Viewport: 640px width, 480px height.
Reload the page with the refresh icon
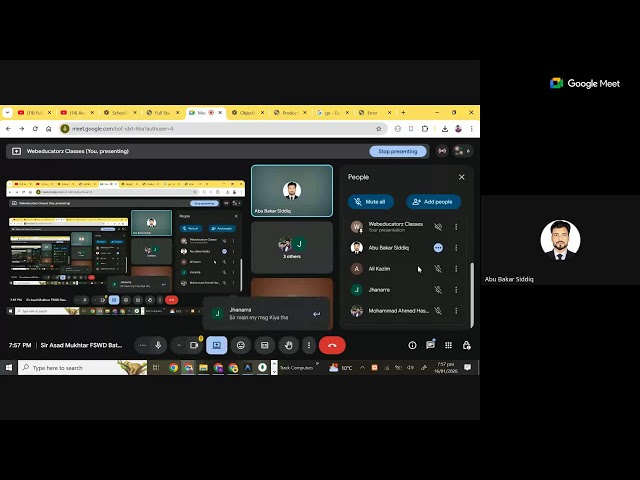pos(35,129)
